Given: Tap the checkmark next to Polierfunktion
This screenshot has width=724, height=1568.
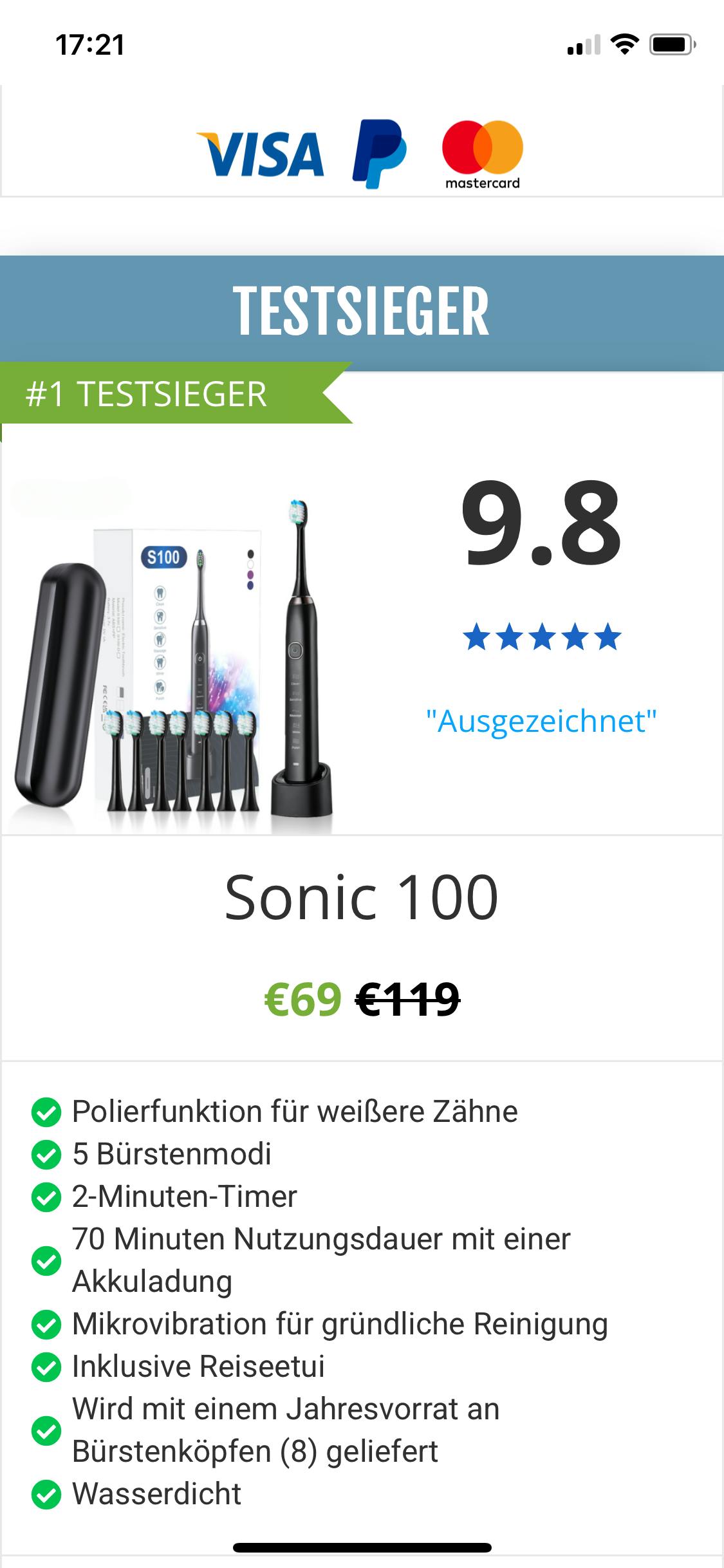Looking at the screenshot, I should [46, 1112].
